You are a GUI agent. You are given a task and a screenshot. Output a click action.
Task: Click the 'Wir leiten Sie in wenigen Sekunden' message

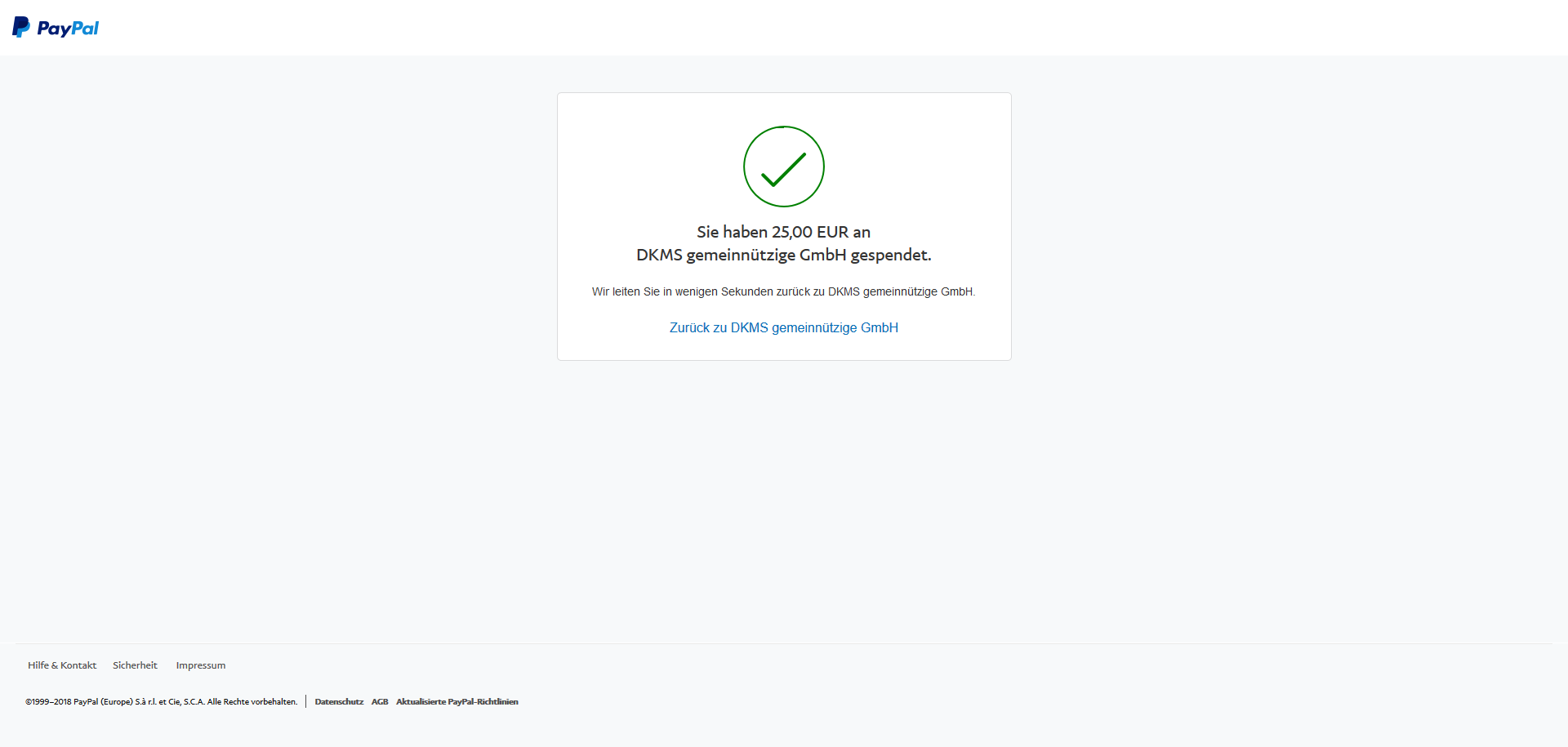pos(784,291)
